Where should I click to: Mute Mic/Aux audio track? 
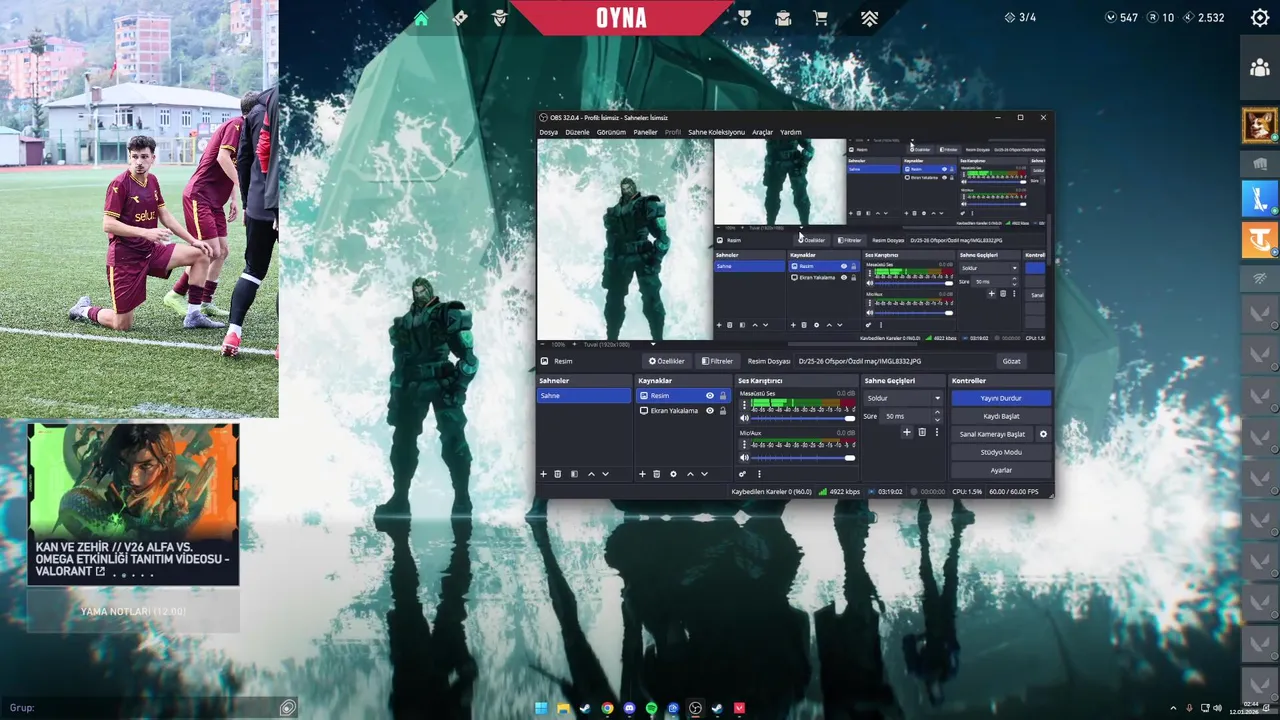tap(744, 458)
